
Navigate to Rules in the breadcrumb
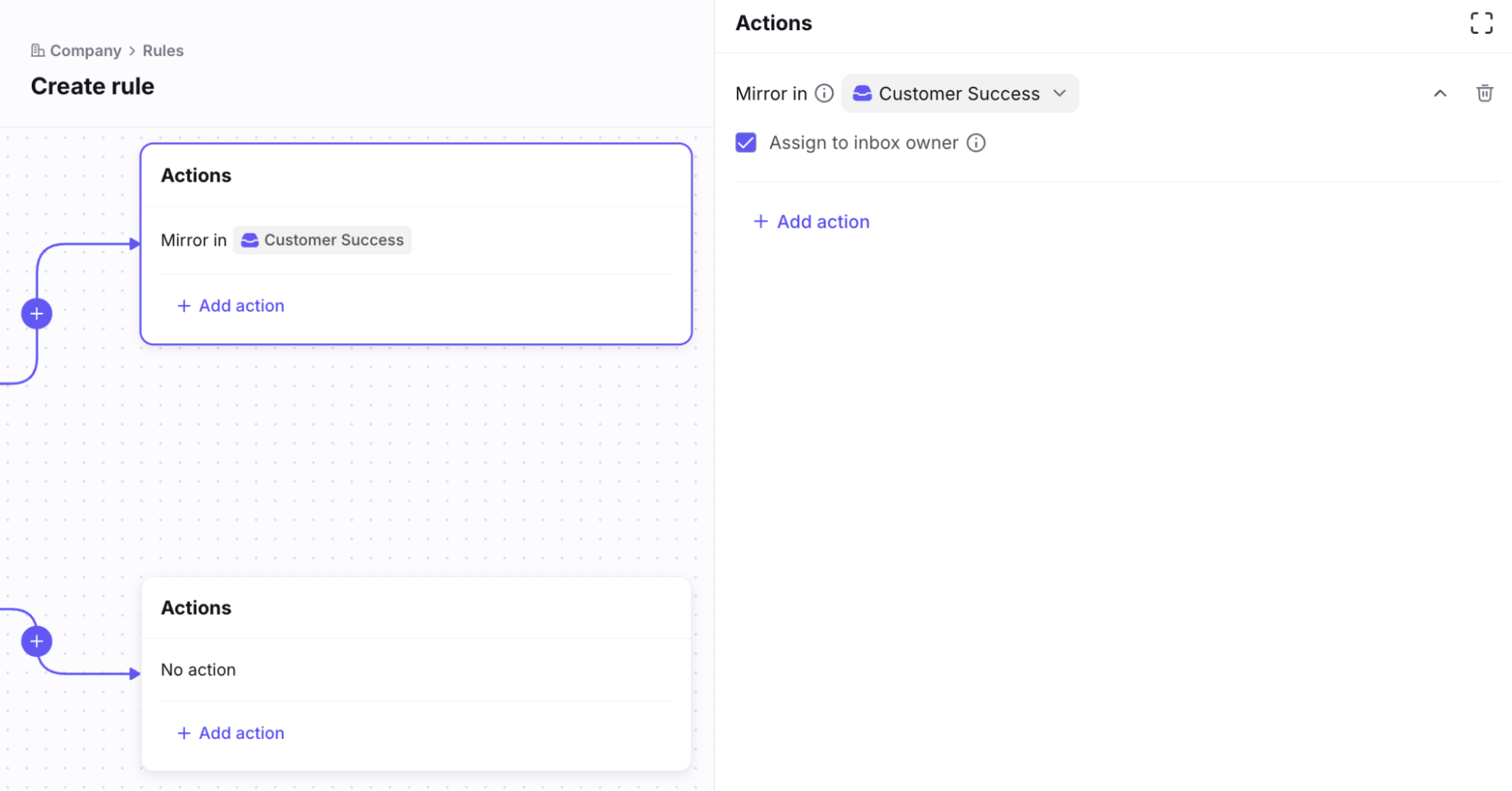(x=163, y=51)
